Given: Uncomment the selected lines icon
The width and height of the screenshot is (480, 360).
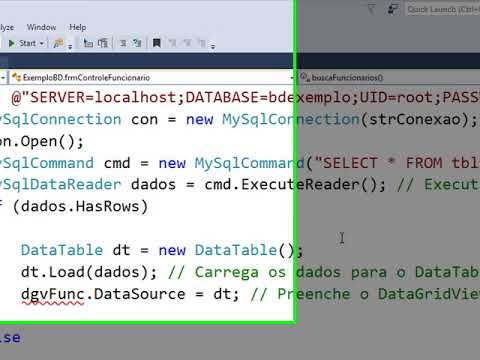Looking at the screenshot, I should pos(137,43).
